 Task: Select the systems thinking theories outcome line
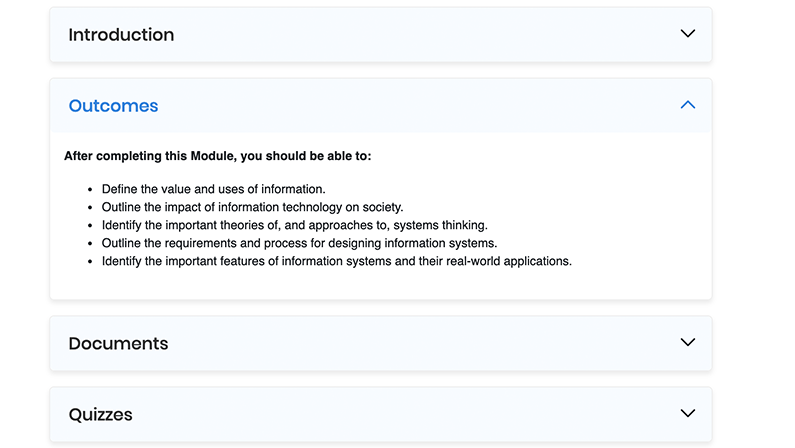[295, 225]
